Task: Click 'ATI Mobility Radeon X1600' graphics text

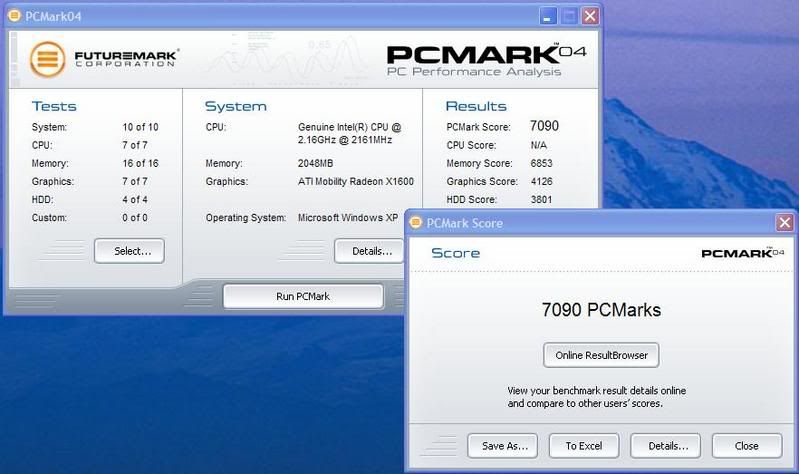Action: pos(356,181)
